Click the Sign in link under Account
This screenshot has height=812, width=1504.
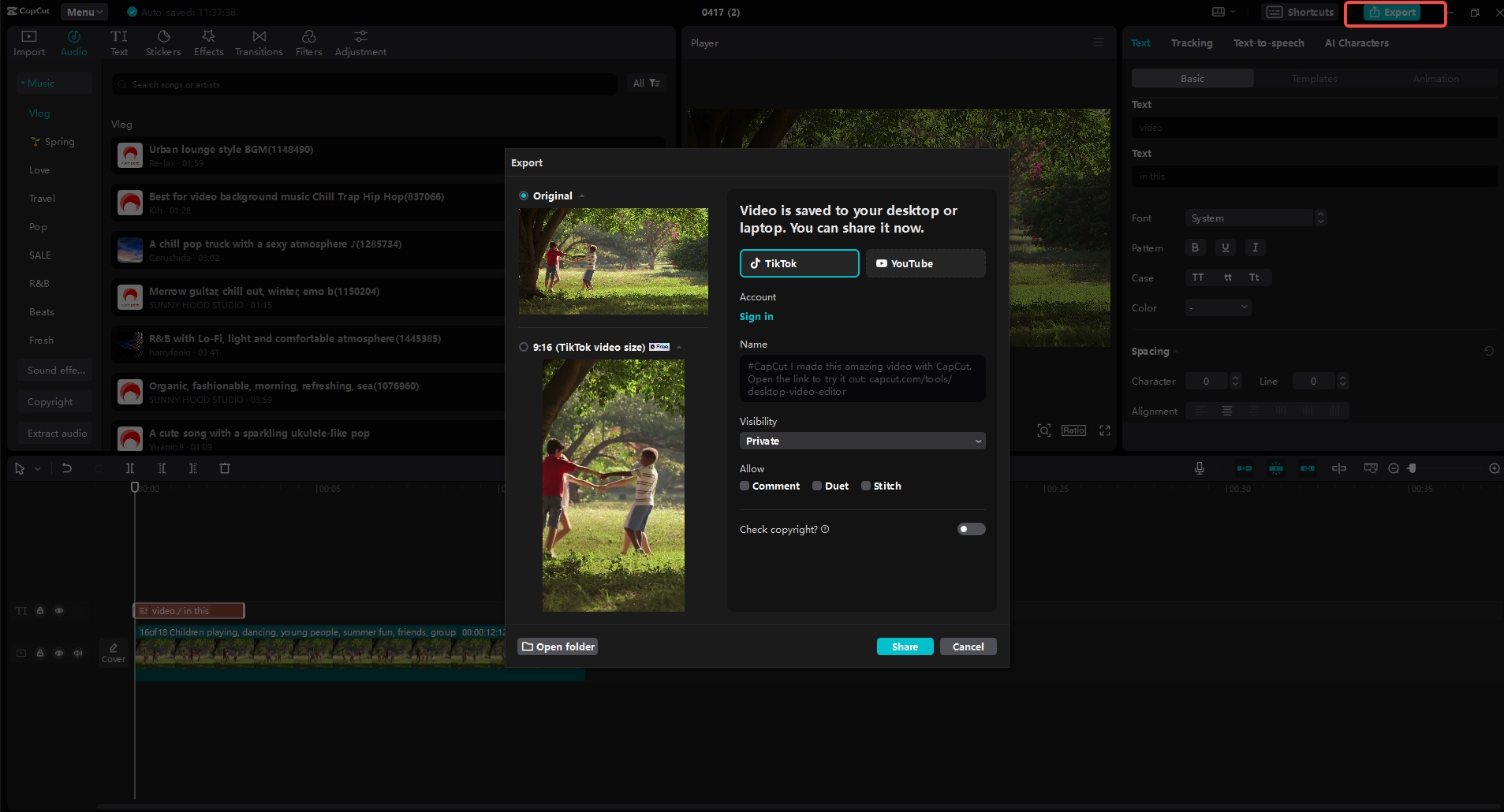[x=756, y=316]
